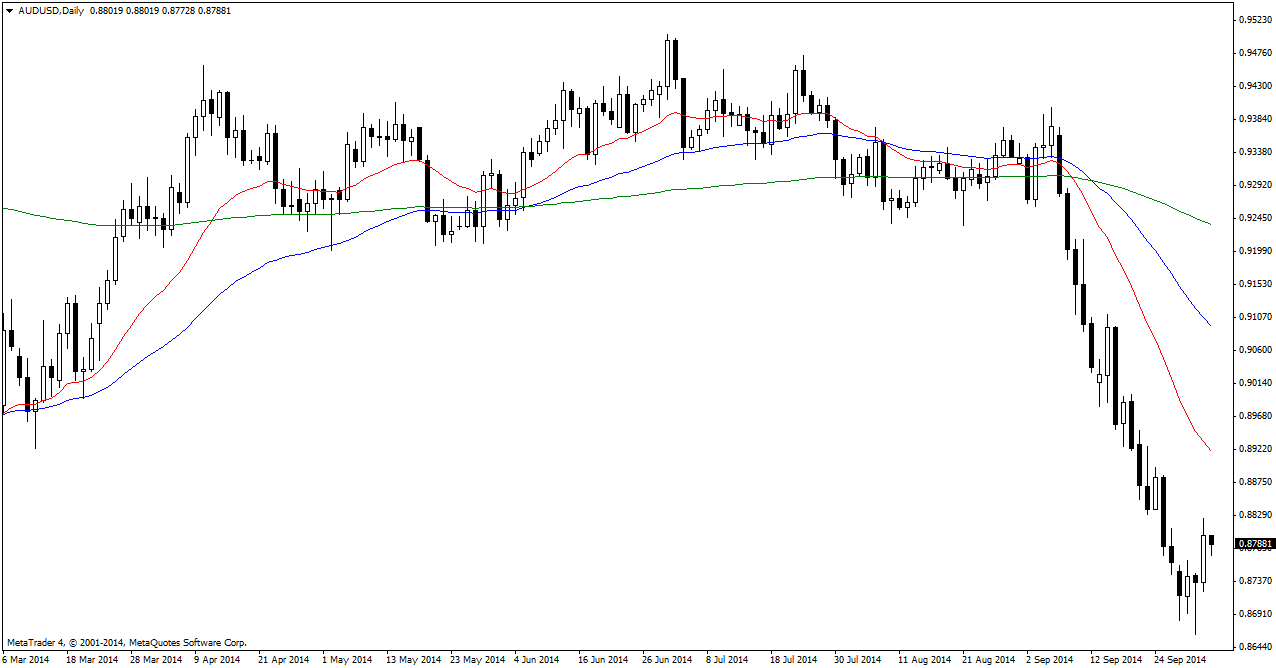
Task: Click the 0.92920 level on price axis
Action: (1255, 185)
